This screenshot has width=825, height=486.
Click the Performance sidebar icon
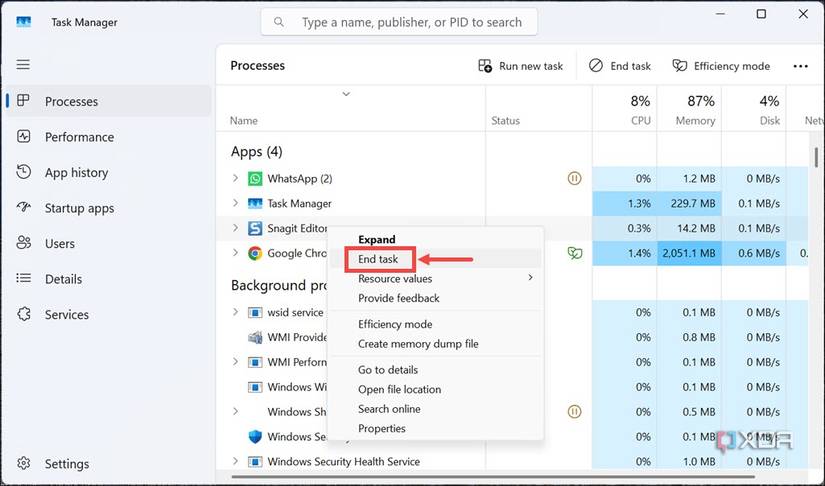(23, 137)
